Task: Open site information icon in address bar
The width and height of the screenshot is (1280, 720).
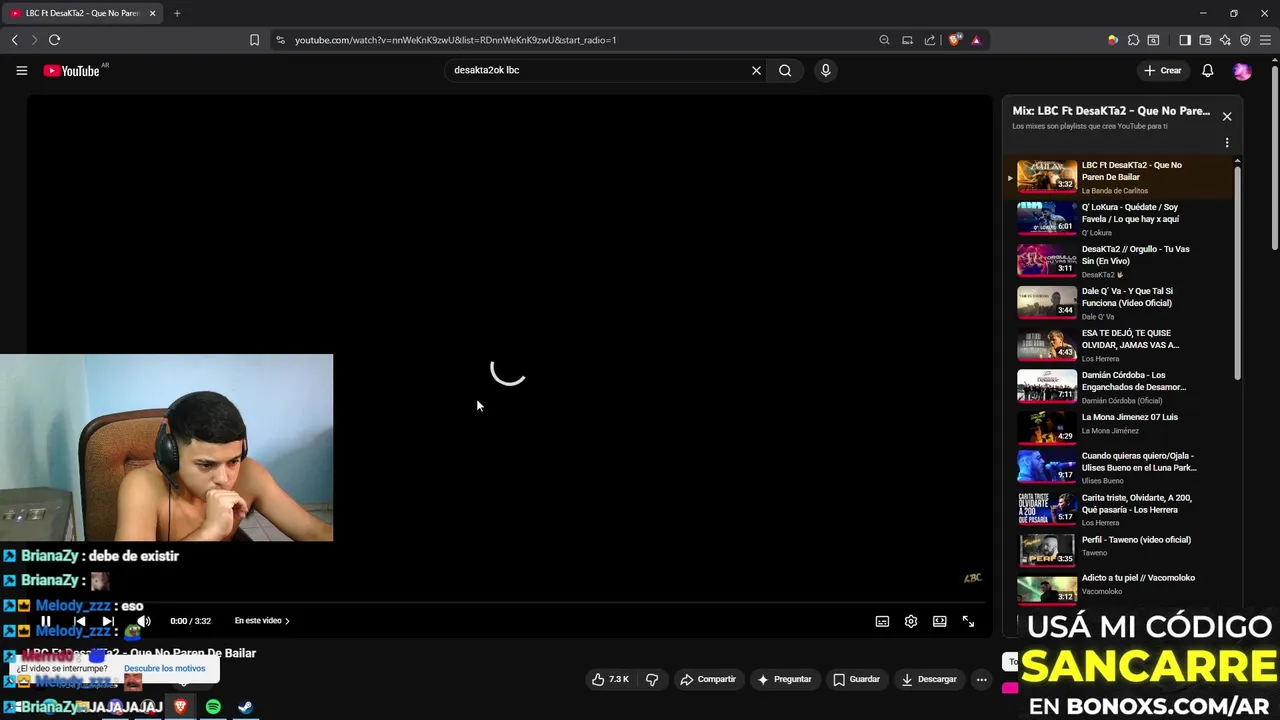Action: (x=280, y=40)
